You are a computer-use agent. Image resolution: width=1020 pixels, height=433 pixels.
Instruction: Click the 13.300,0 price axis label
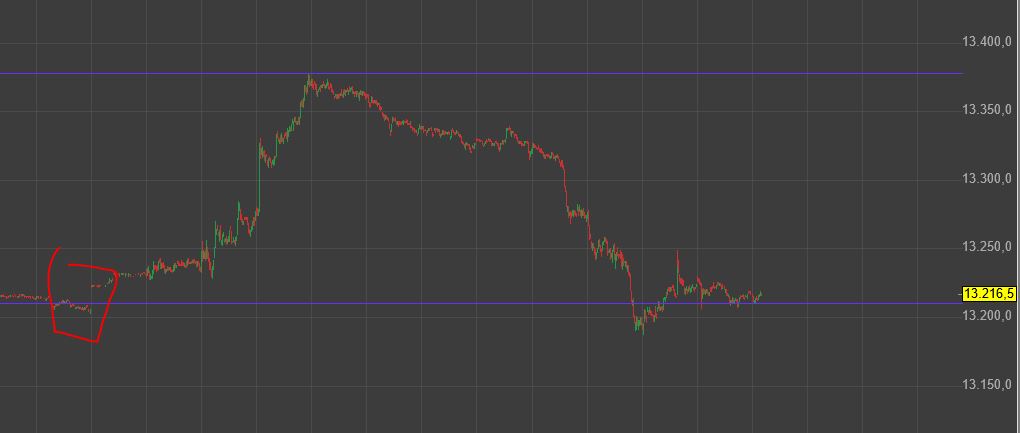987,178
